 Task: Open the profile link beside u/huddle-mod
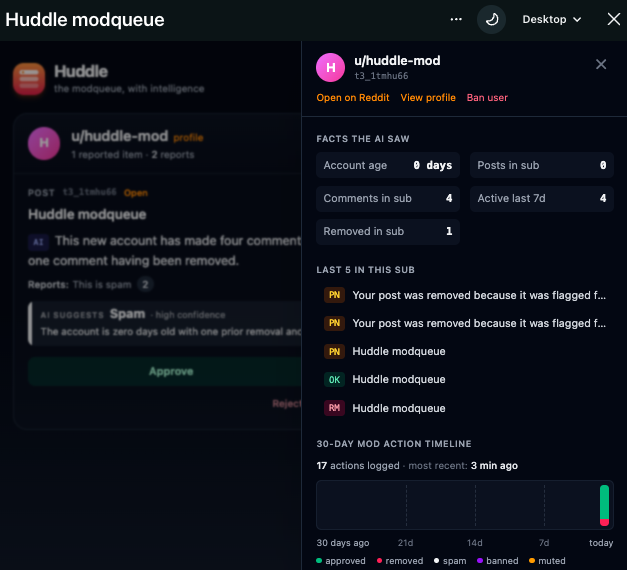(188, 138)
